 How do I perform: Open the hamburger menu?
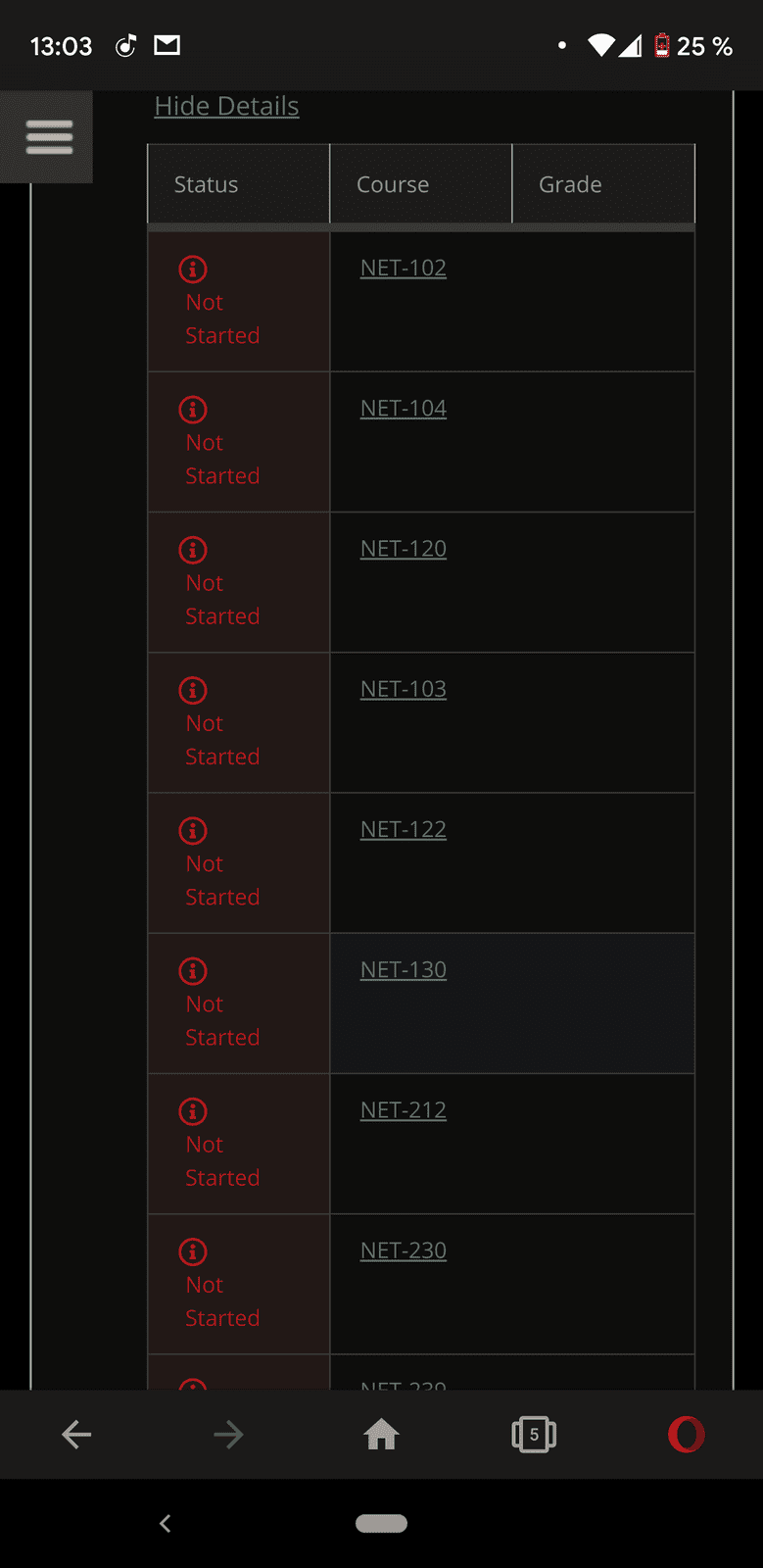[49, 137]
